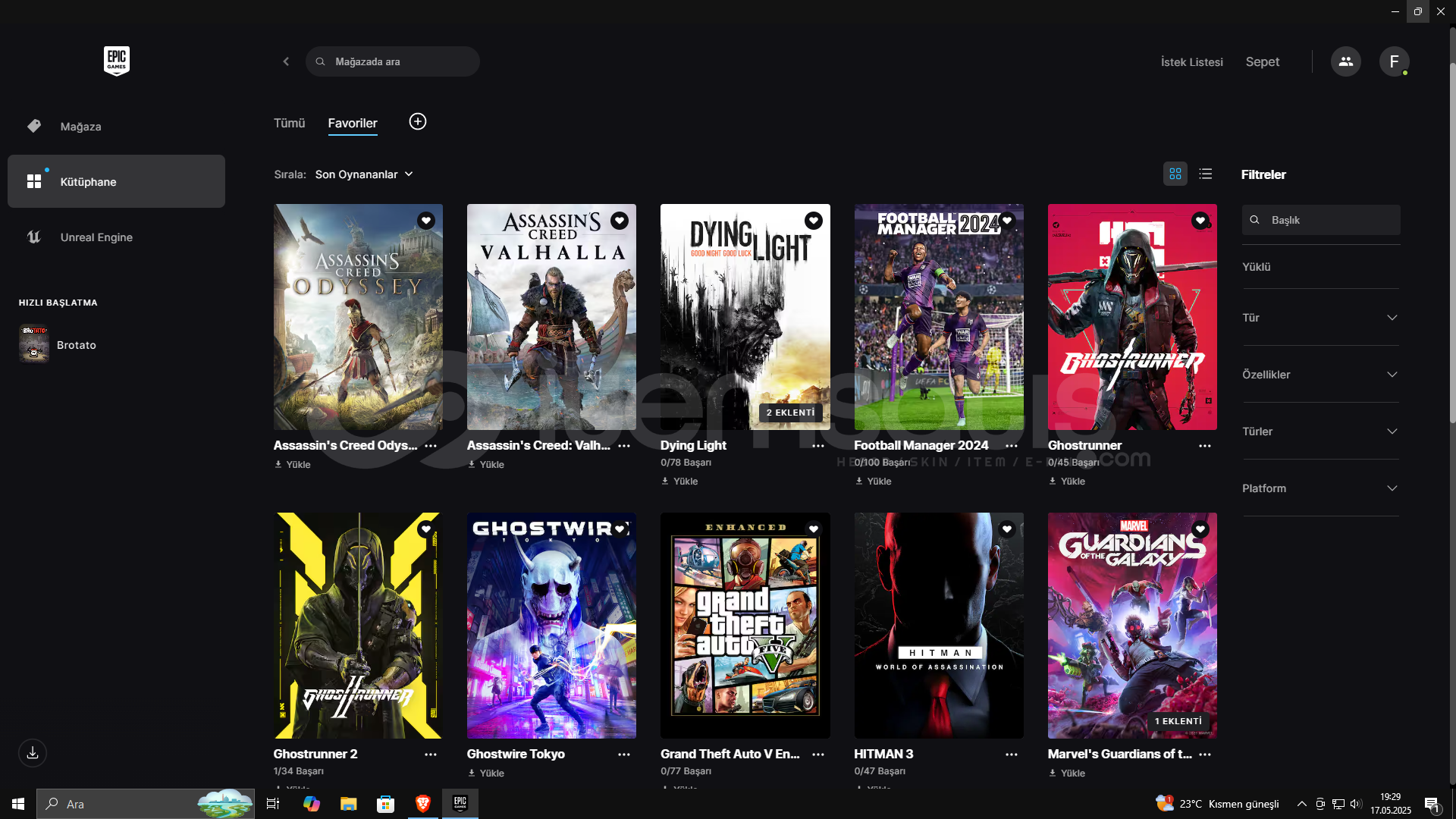Go back with the back arrow
Image resolution: width=1456 pixels, height=819 pixels.
(286, 61)
